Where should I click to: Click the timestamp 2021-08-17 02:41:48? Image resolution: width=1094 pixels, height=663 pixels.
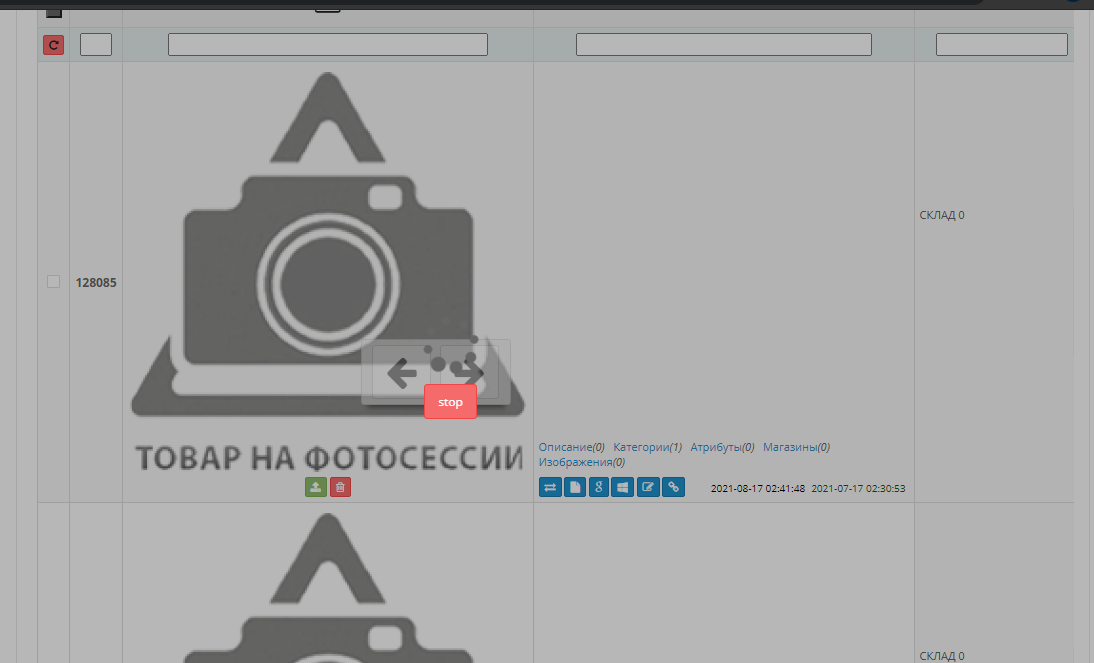[x=758, y=489]
